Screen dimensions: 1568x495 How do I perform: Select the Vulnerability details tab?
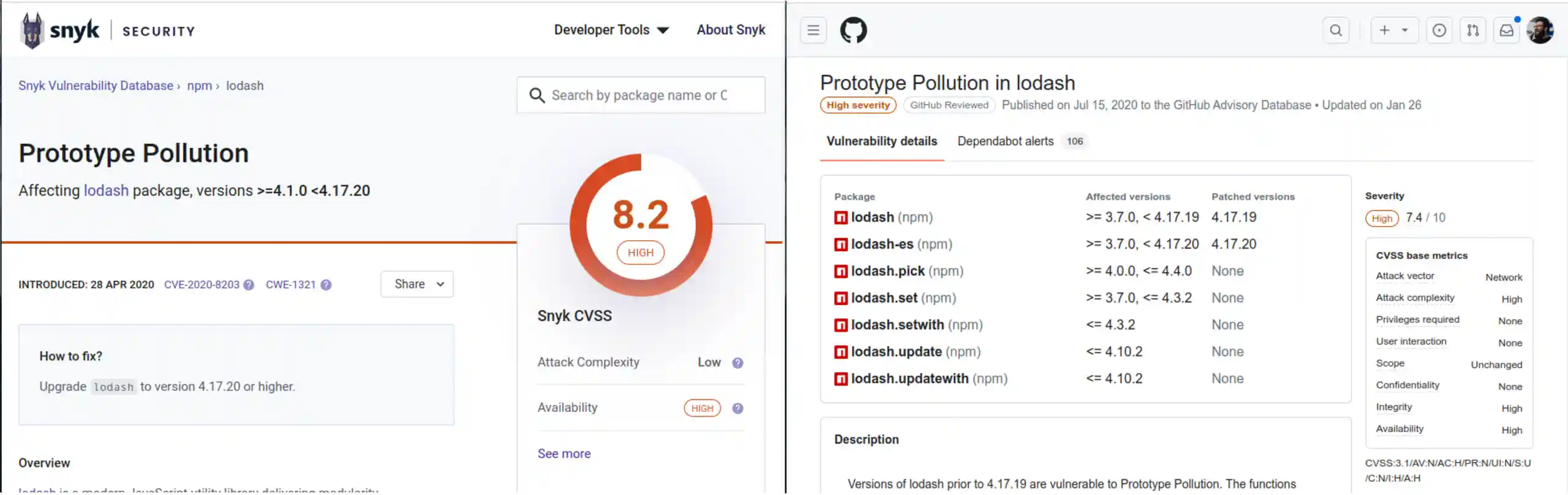pyautogui.click(x=881, y=142)
